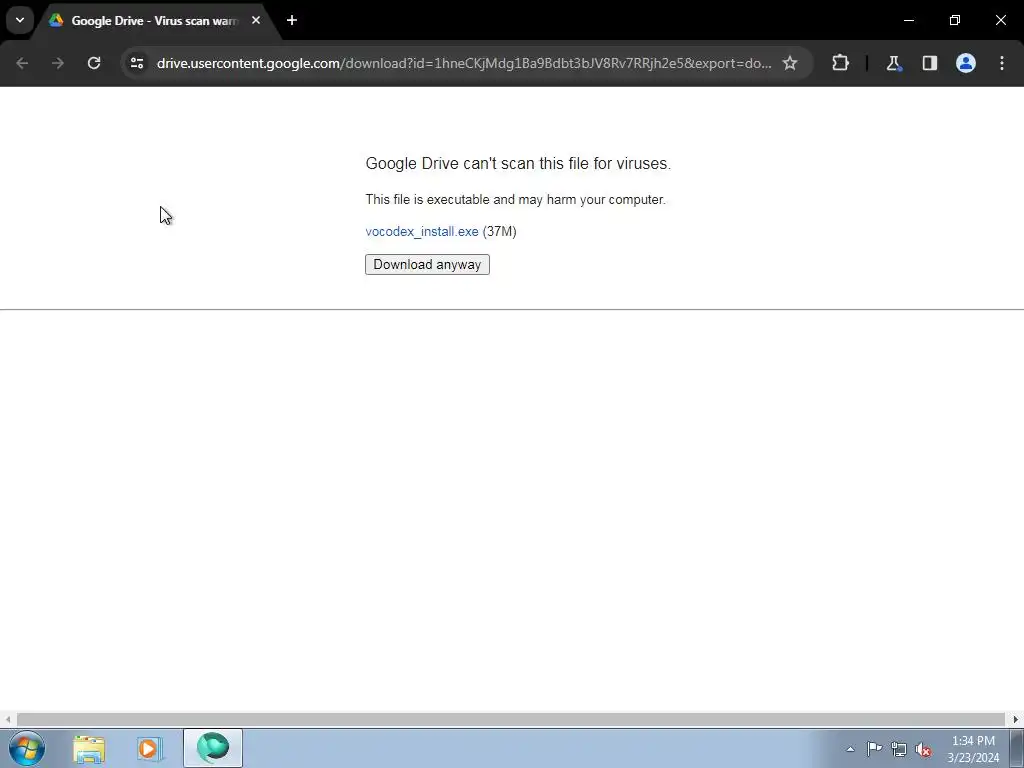Open the network tray icon
This screenshot has width=1024, height=768.
899,749
